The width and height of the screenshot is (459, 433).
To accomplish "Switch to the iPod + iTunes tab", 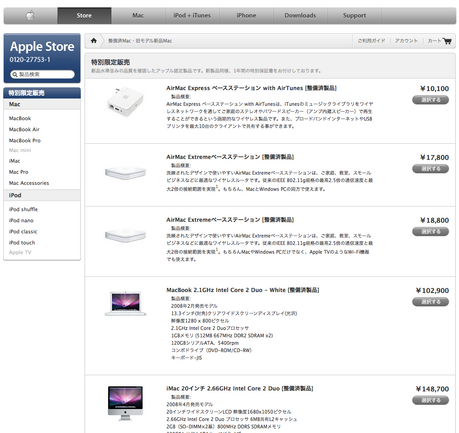I will pyautogui.click(x=192, y=15).
